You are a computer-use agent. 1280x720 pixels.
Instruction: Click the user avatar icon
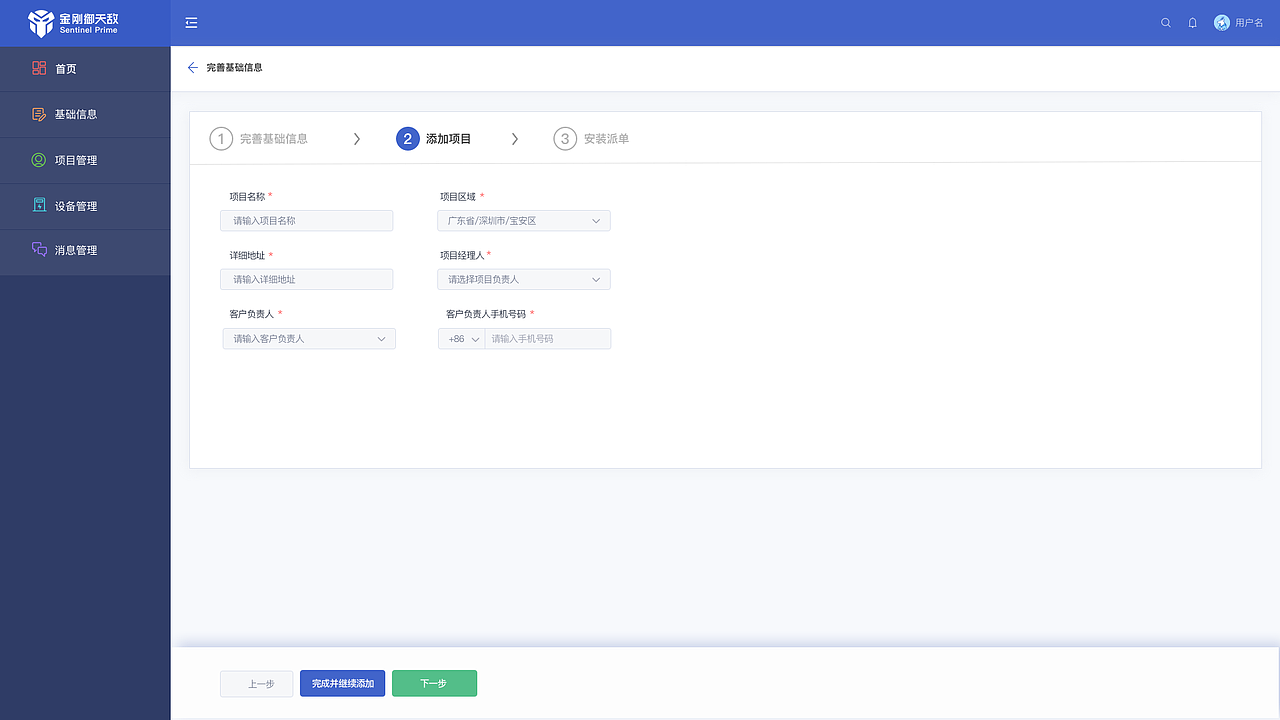pos(1222,23)
